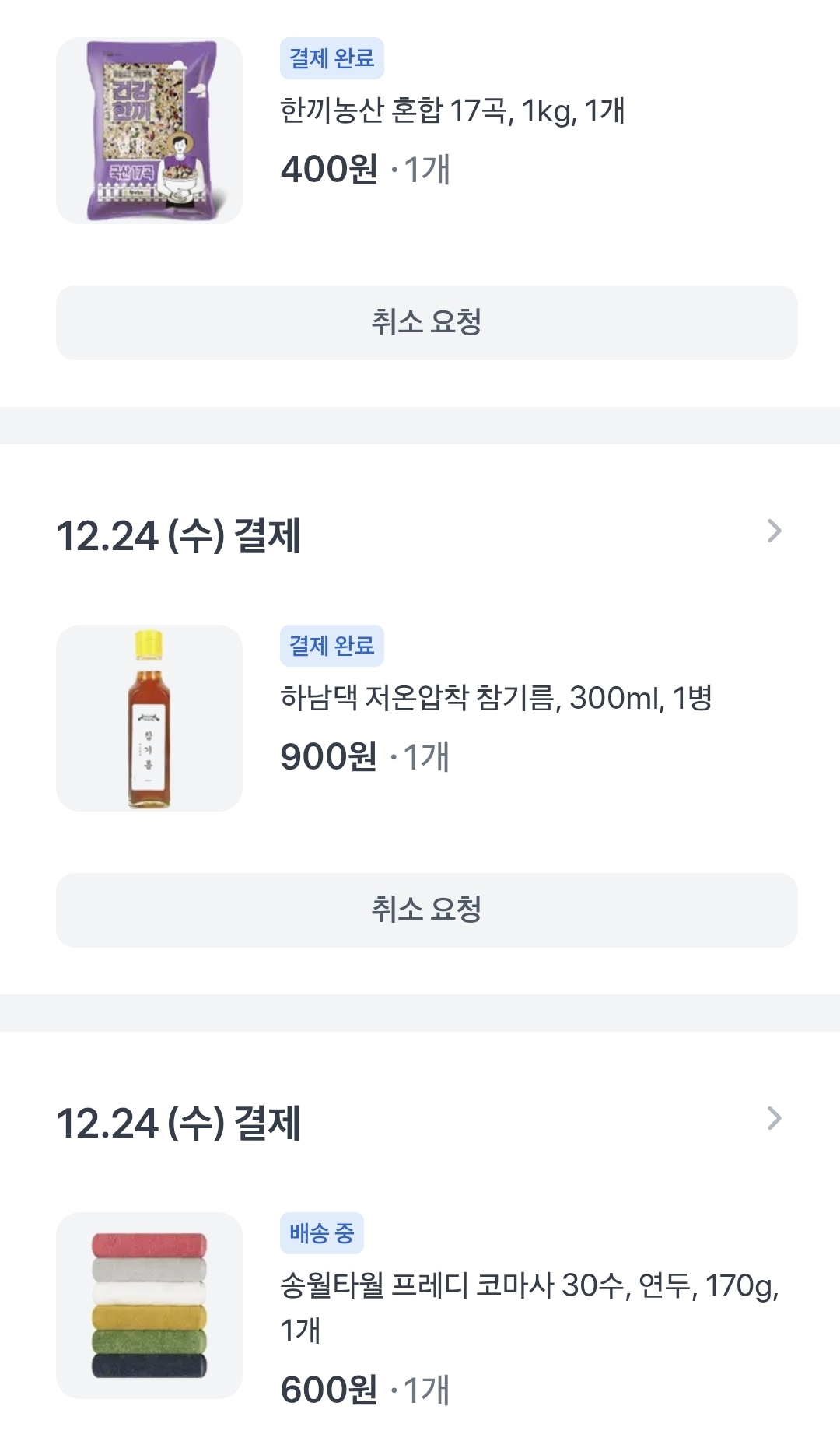Open the 12.24 (수) 결제 header above the towels
Screen dimensions: 840x1434
click(179, 1124)
